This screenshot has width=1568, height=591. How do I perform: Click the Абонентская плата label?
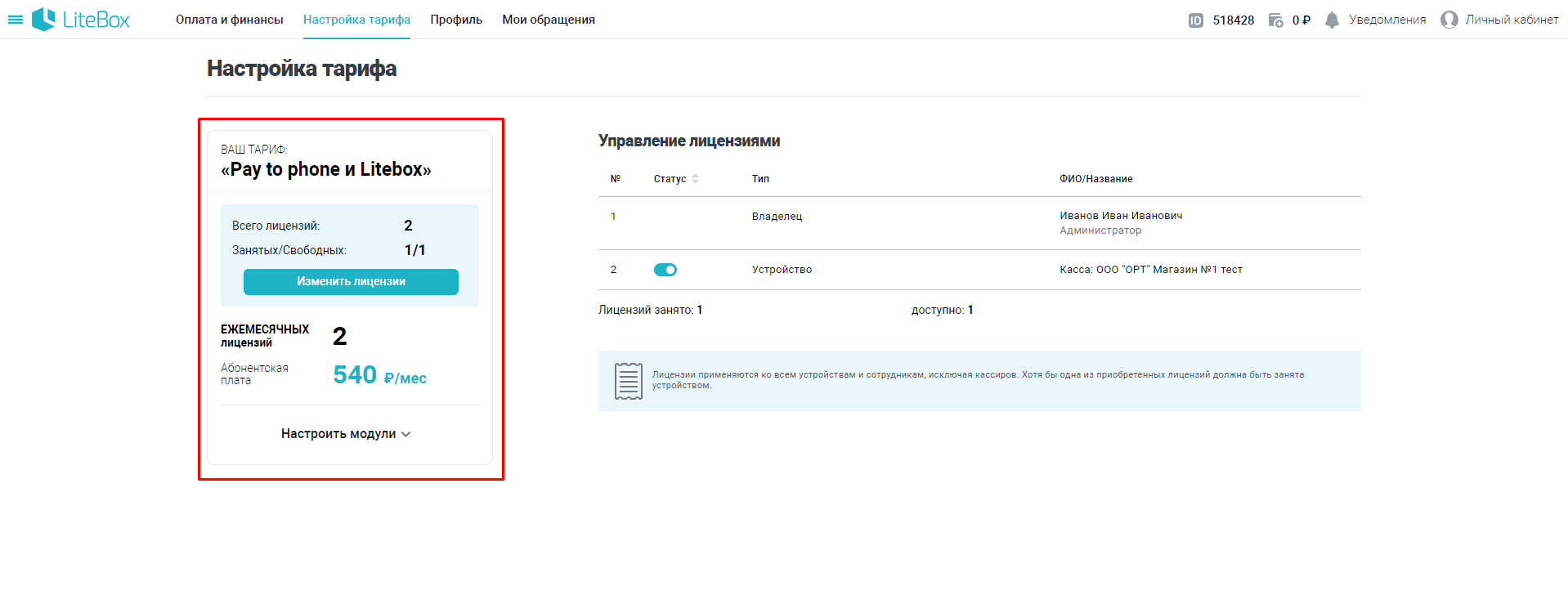pyautogui.click(x=254, y=374)
